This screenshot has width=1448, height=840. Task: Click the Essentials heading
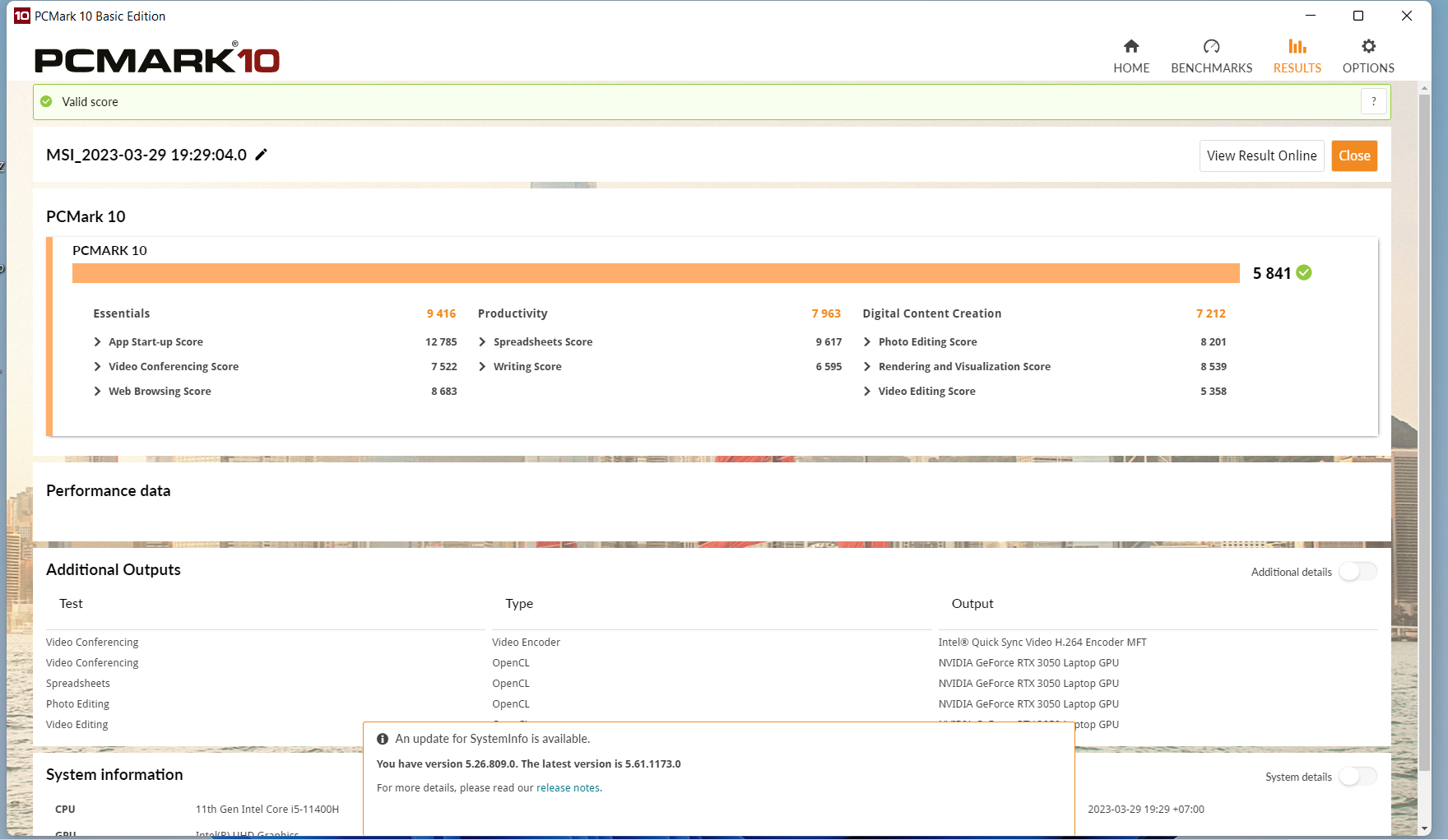(x=122, y=313)
